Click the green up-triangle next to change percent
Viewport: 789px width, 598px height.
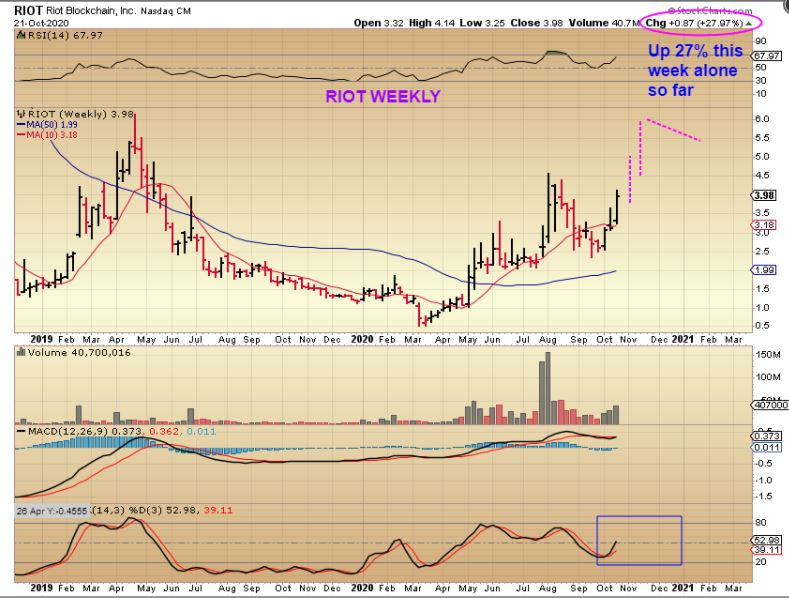748,24
